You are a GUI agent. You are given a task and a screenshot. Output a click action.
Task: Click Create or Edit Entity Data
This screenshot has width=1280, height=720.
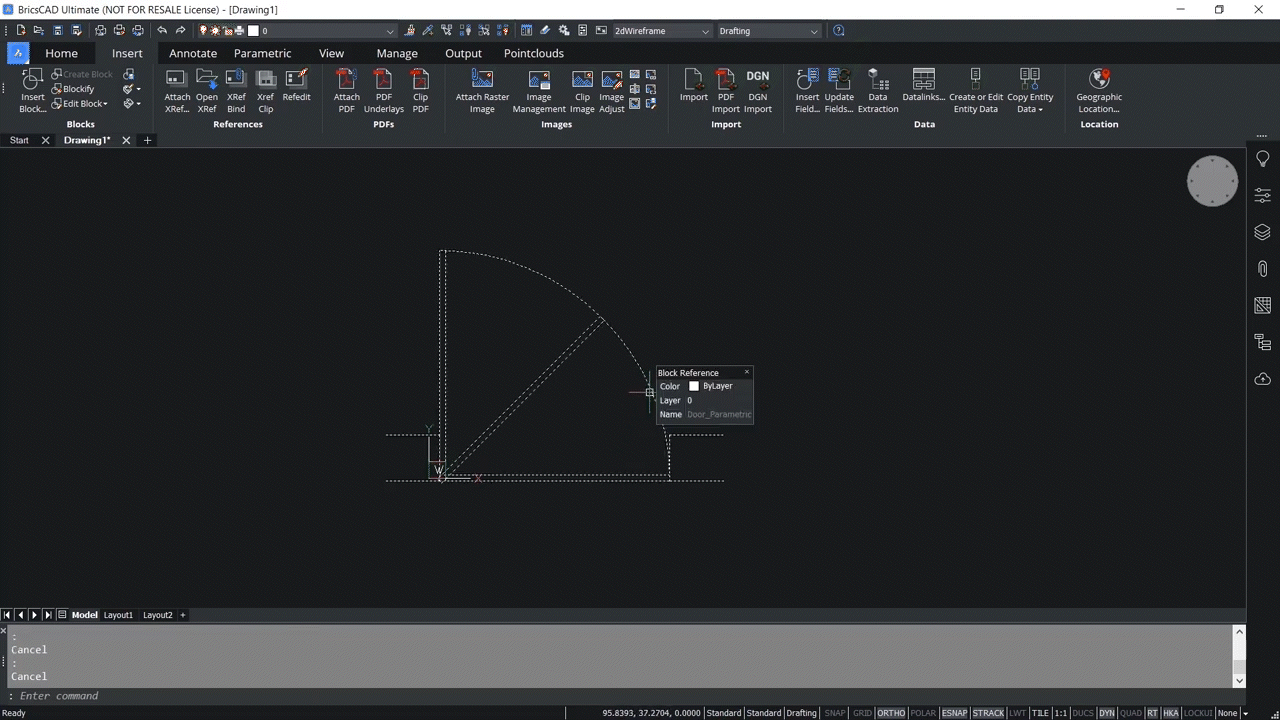click(975, 91)
